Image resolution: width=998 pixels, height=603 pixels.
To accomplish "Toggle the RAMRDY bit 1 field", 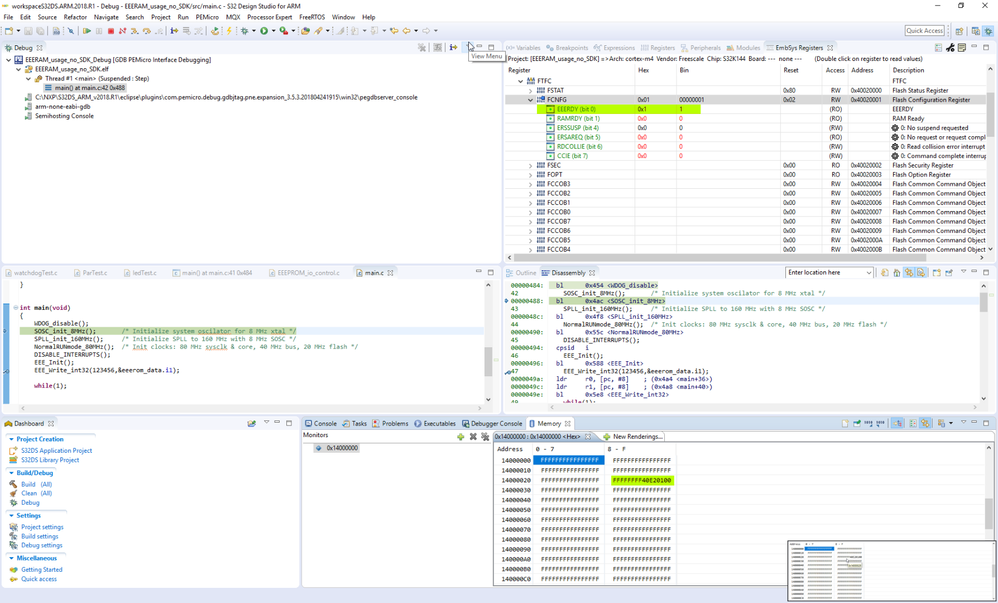I will tap(550, 119).
